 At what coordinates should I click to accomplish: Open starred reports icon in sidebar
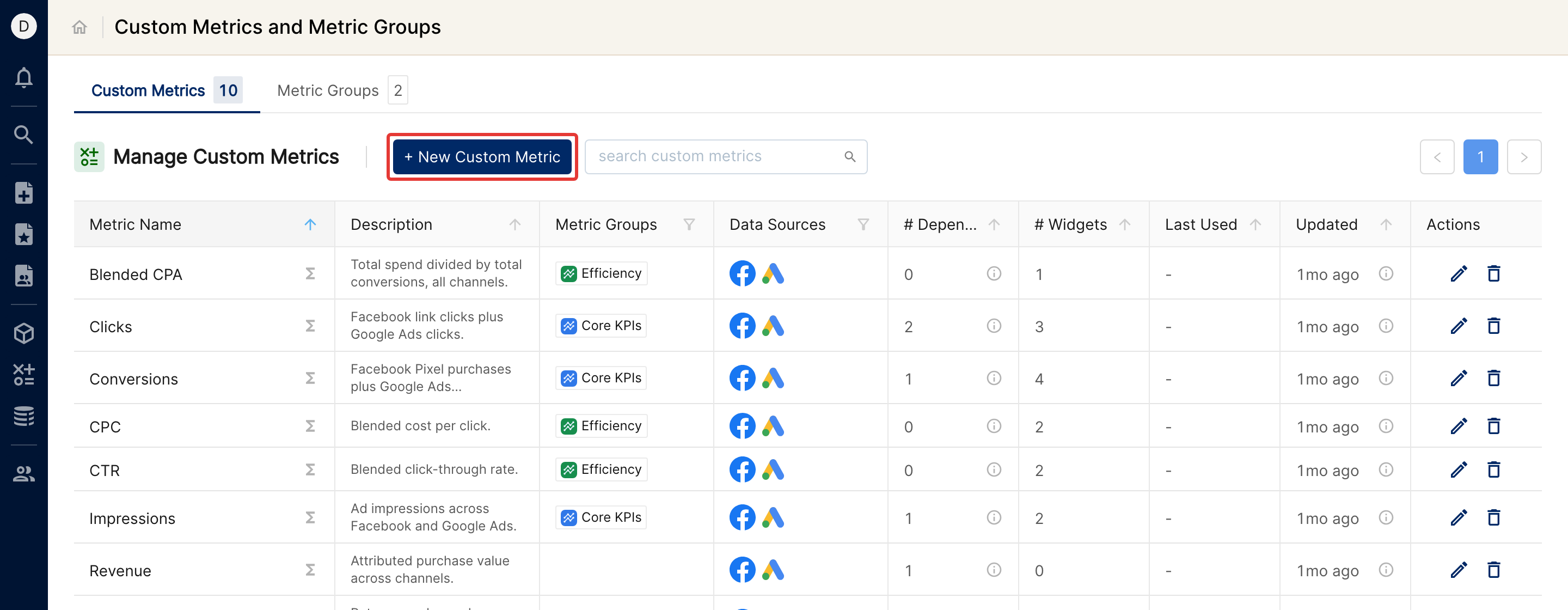click(x=24, y=234)
